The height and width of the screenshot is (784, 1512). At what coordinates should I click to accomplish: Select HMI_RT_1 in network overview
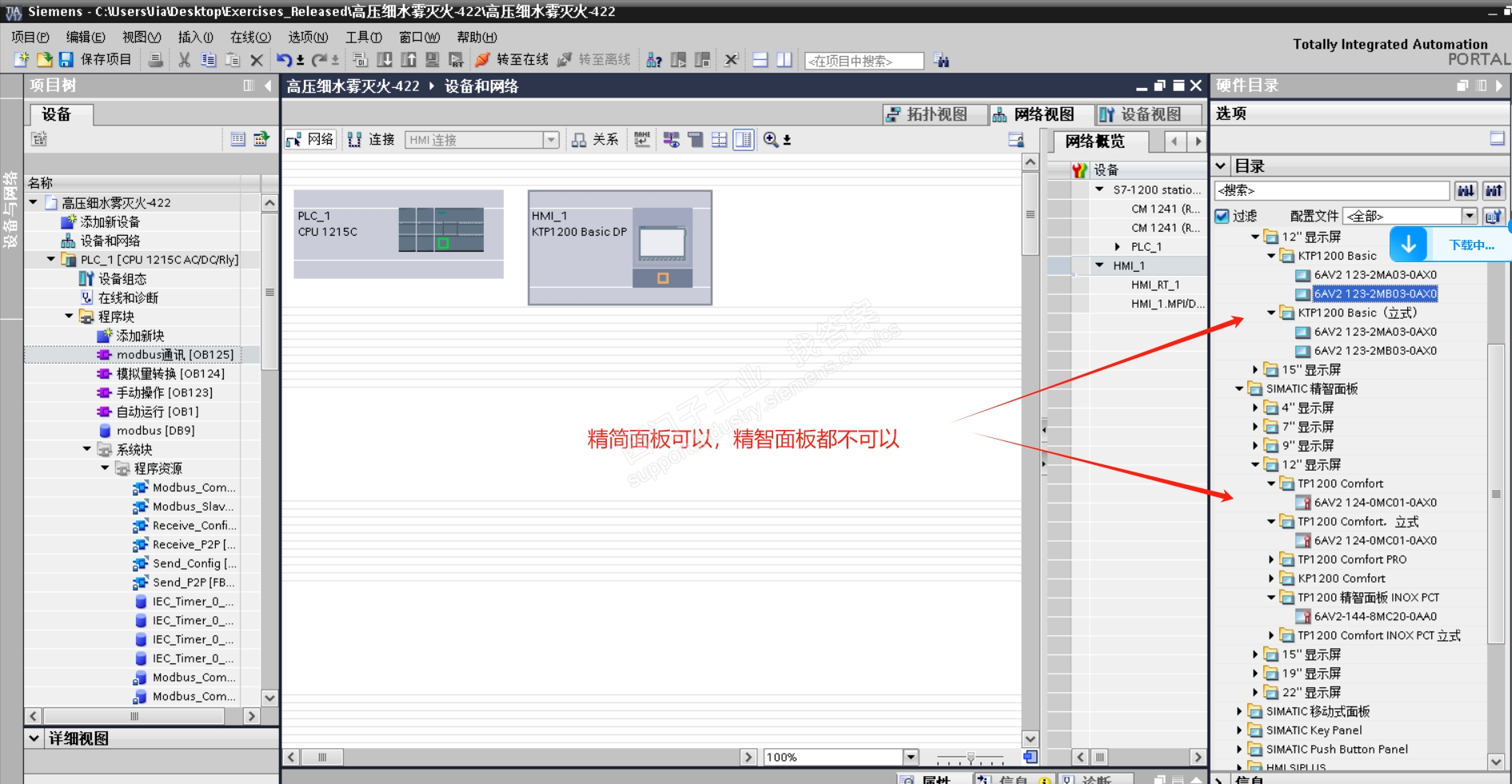(x=1155, y=285)
